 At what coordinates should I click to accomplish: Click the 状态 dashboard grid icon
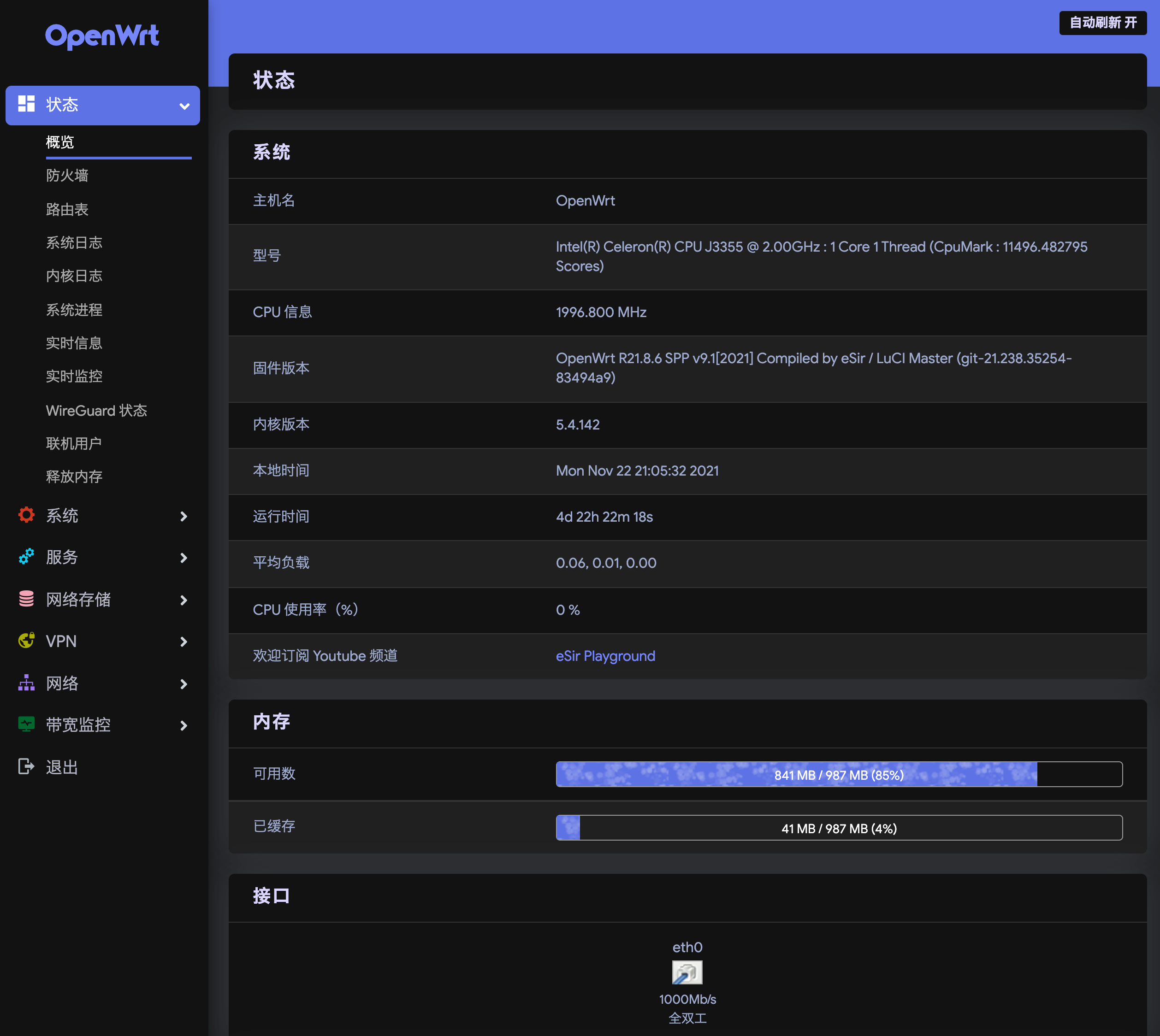tap(26, 104)
